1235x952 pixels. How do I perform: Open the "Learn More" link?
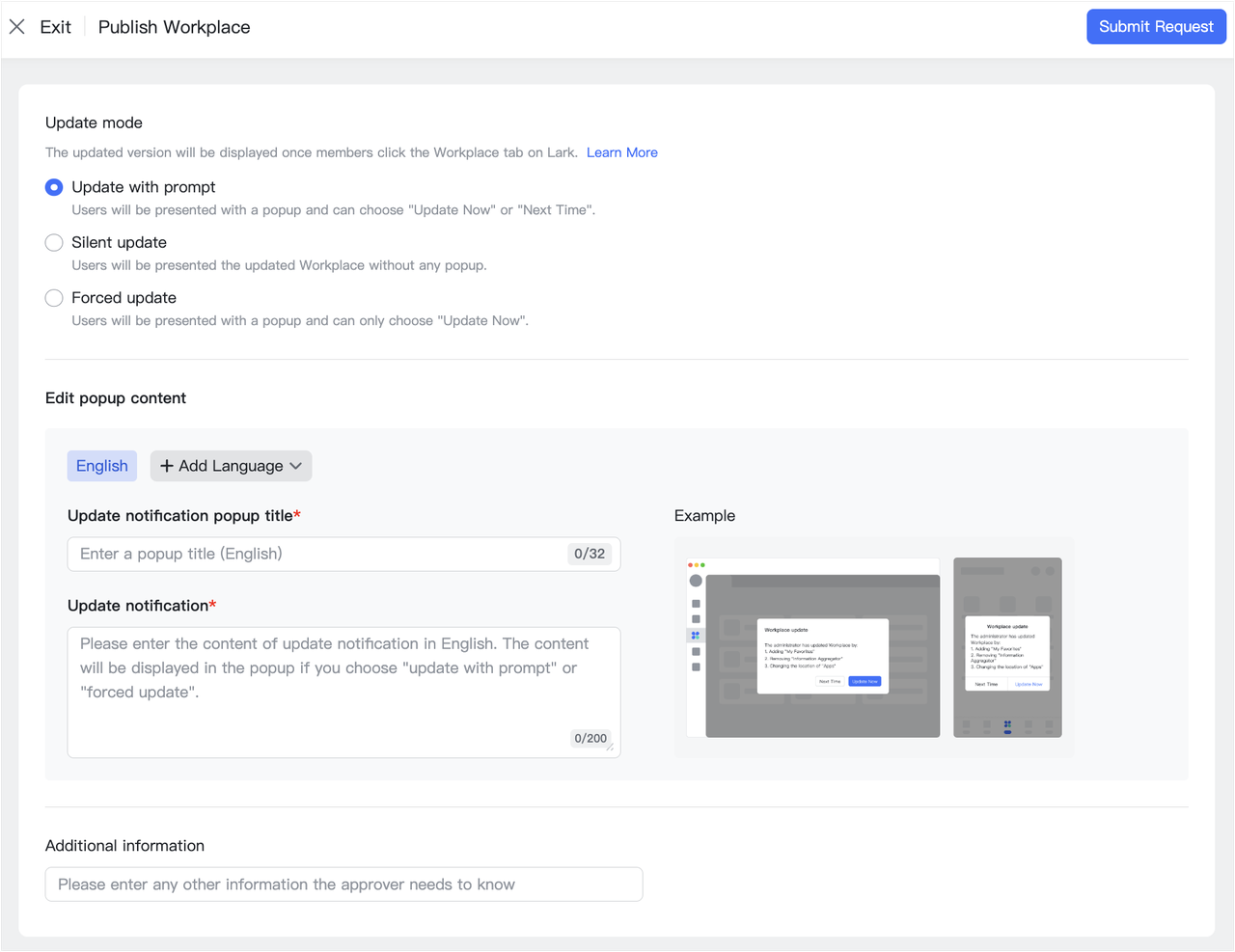point(621,152)
